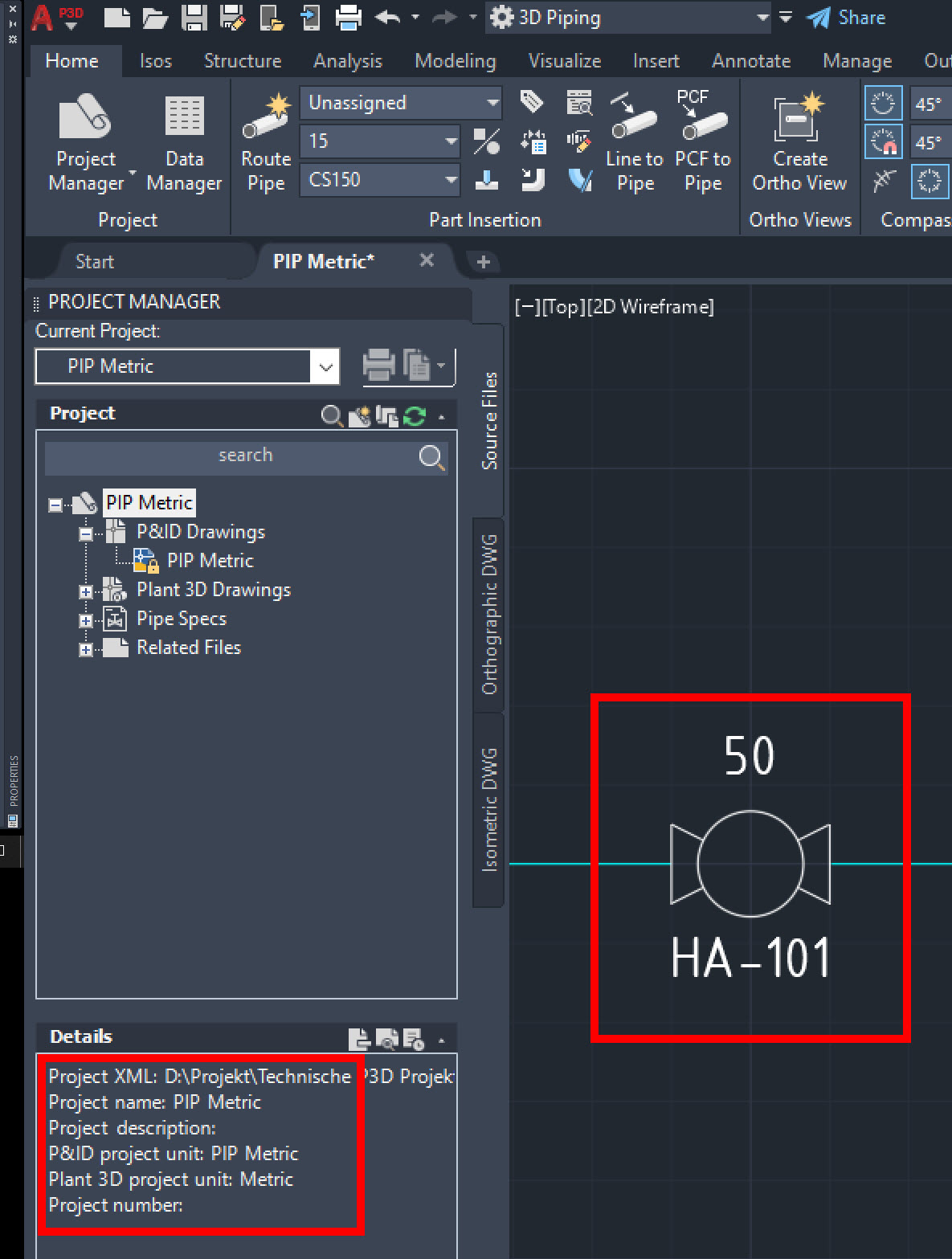Click the custom part list icon
952x1259 pixels.
tap(533, 141)
